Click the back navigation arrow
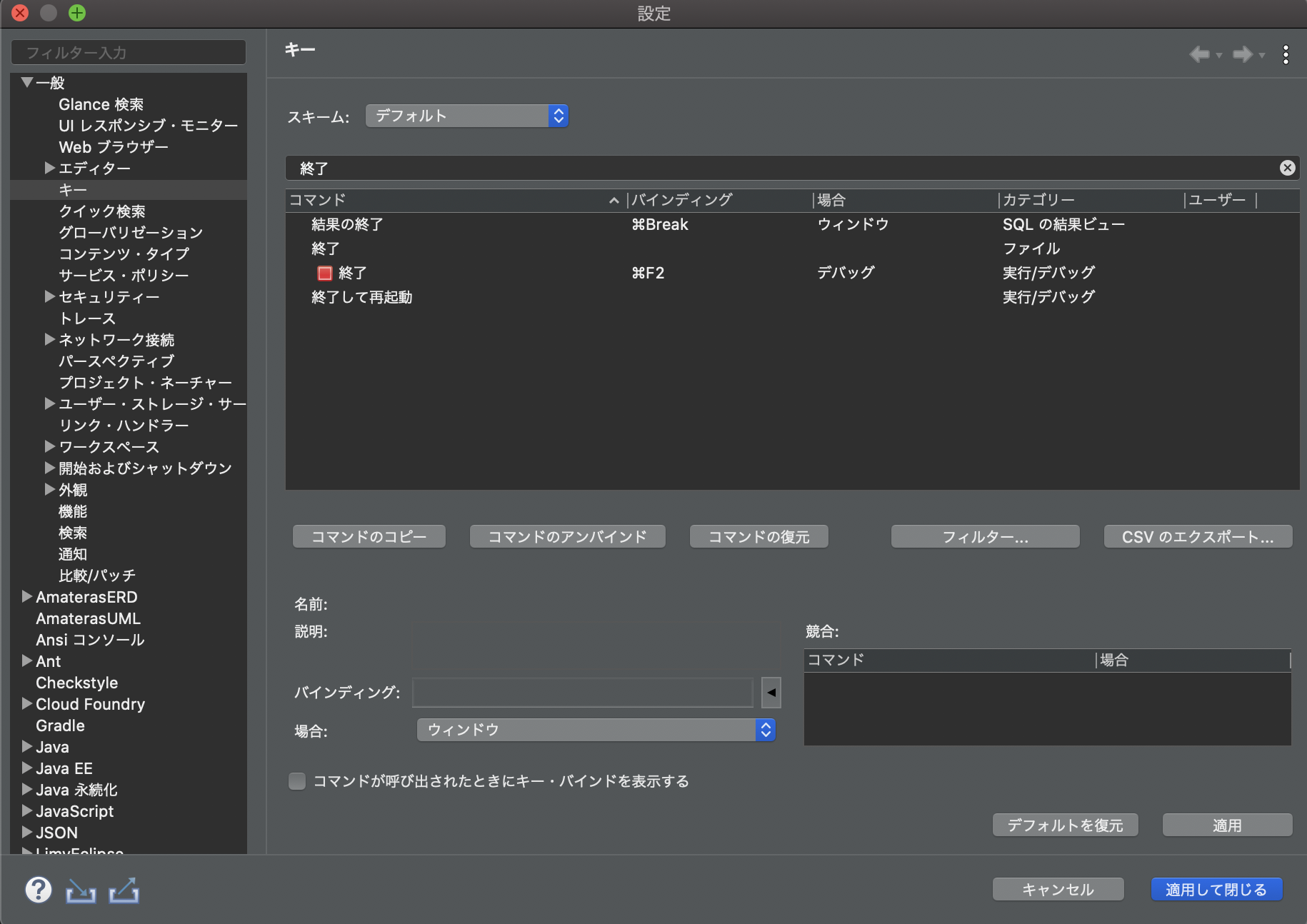The width and height of the screenshot is (1307, 924). coord(1200,54)
